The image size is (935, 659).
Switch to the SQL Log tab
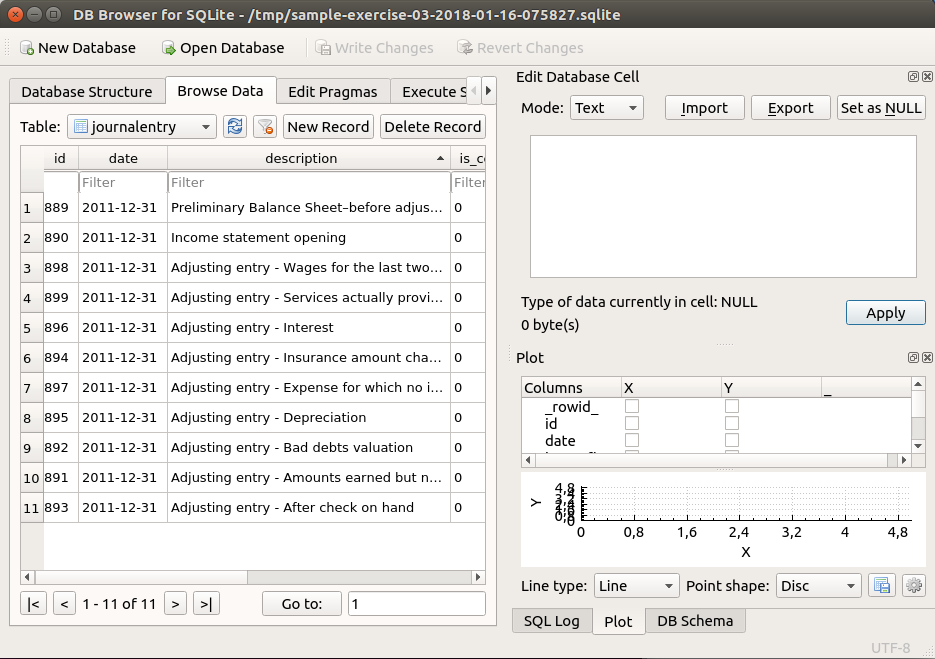pyautogui.click(x=552, y=621)
